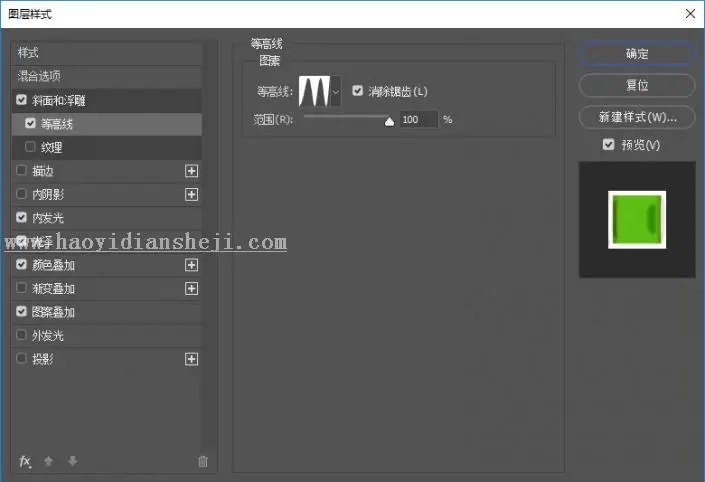705x482 pixels.
Task: Open the contour picker dropdown arrow
Action: [335, 92]
